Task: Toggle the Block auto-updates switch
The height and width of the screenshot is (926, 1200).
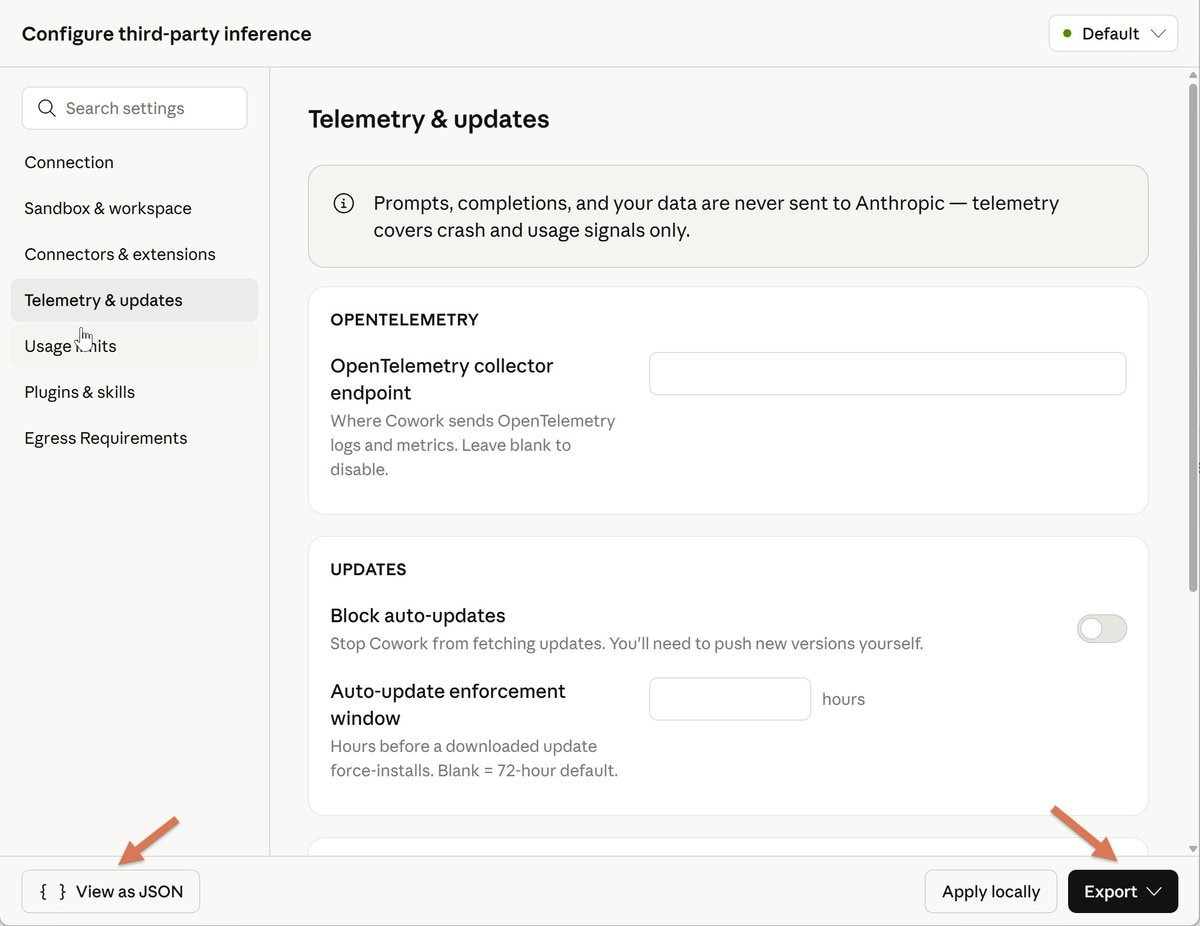Action: click(1102, 629)
